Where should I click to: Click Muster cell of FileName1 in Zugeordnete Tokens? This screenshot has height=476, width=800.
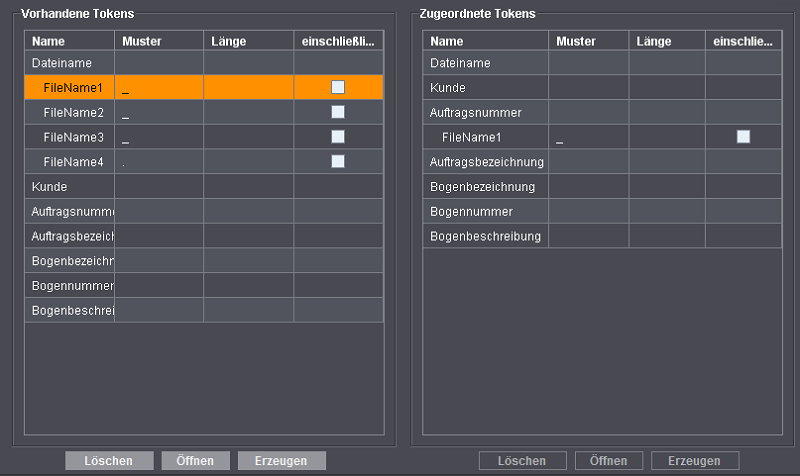click(588, 138)
